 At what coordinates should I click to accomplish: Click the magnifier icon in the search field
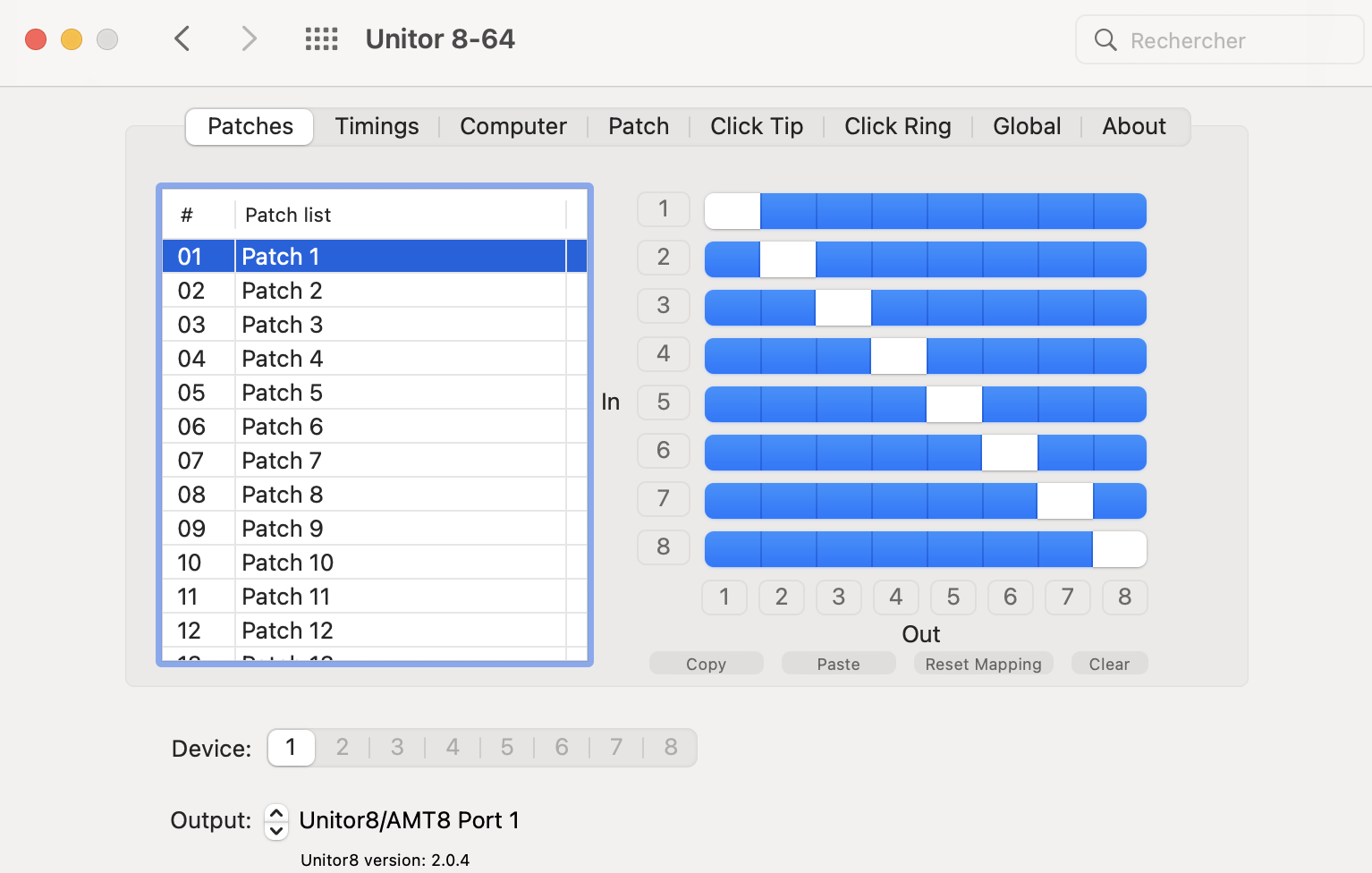pyautogui.click(x=1105, y=39)
